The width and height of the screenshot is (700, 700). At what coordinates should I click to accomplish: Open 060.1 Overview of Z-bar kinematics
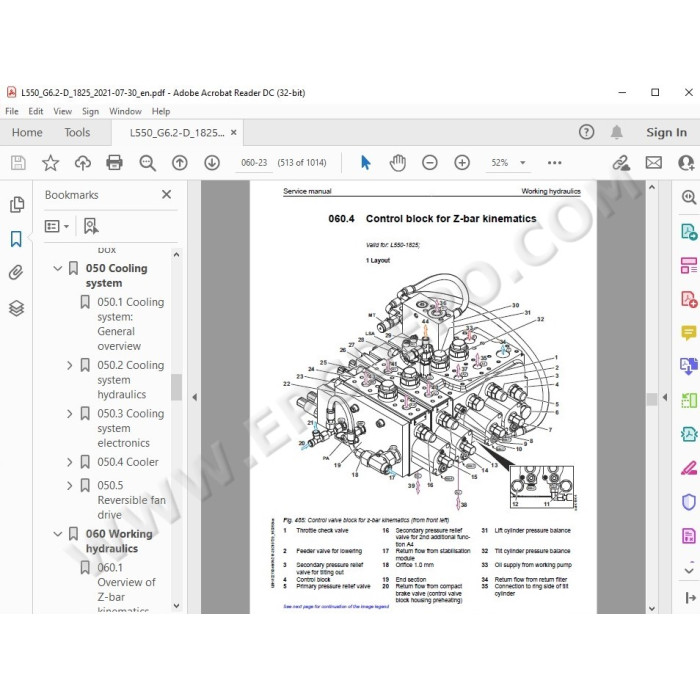(126, 587)
